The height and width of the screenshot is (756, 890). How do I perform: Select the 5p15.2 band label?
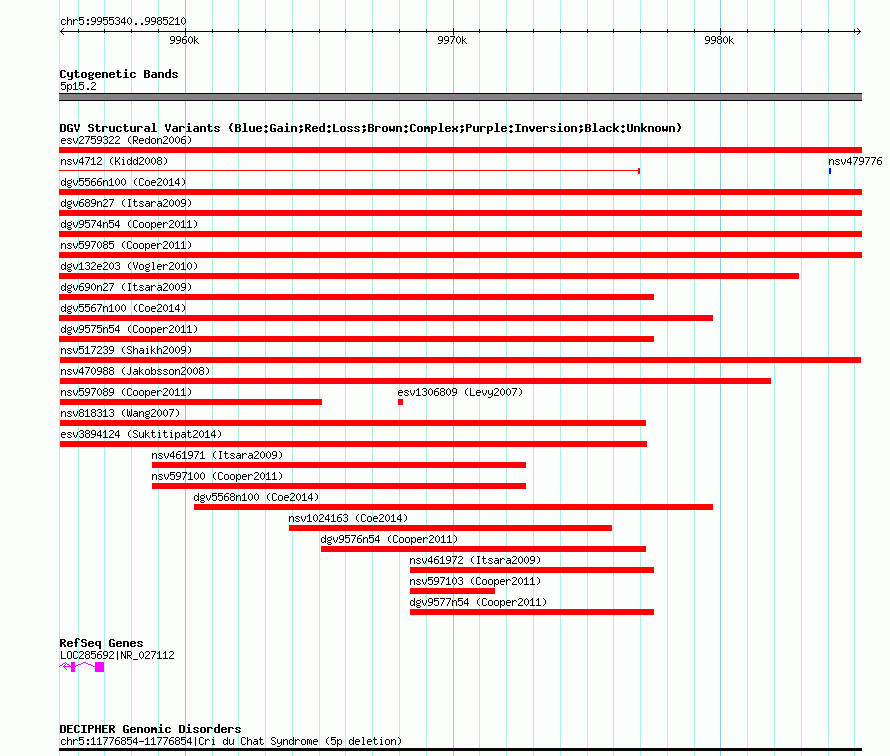tap(78, 86)
